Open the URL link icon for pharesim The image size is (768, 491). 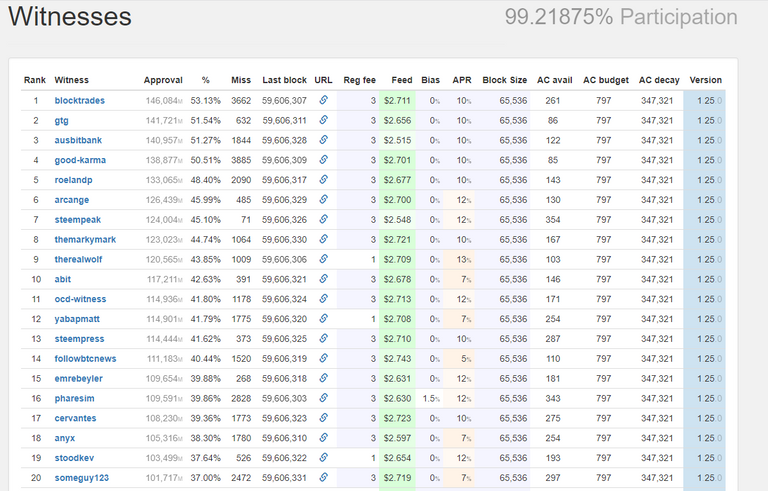[x=323, y=398]
